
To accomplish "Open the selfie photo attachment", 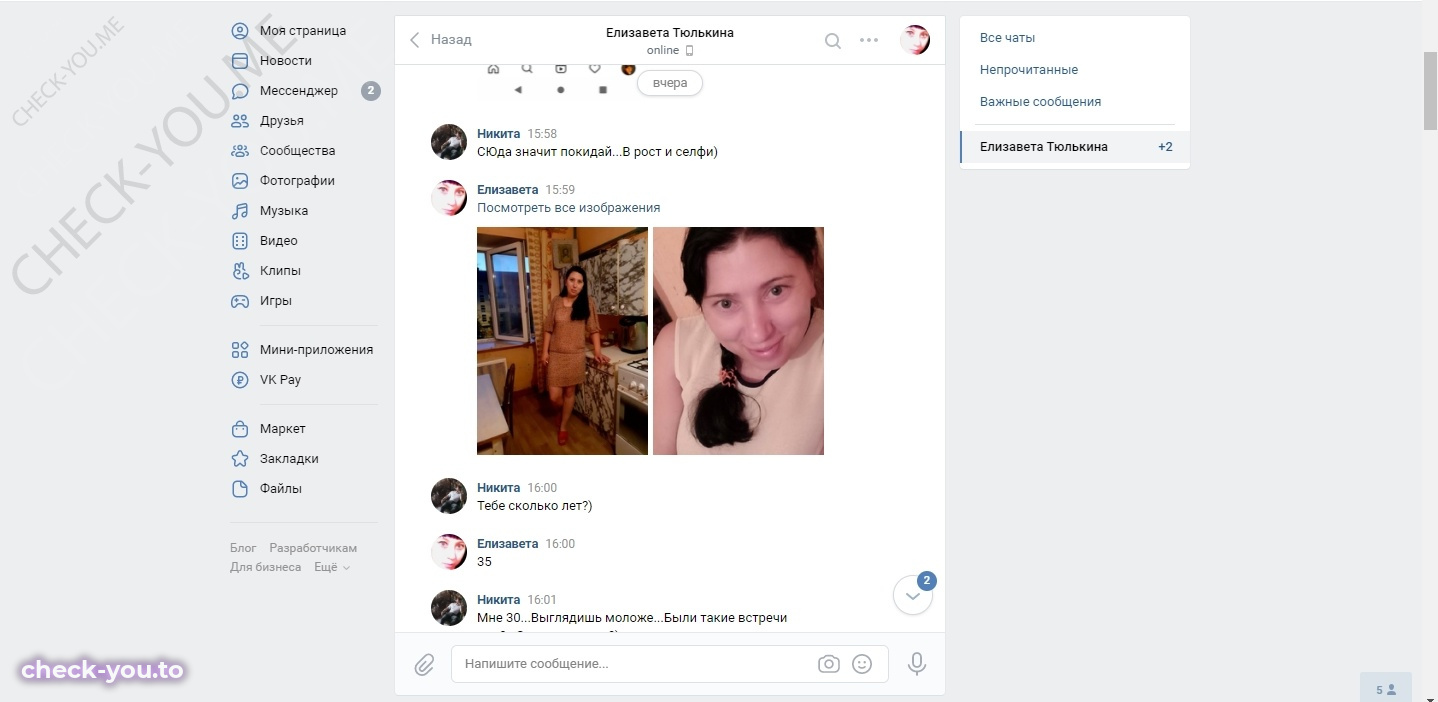I will click(738, 341).
